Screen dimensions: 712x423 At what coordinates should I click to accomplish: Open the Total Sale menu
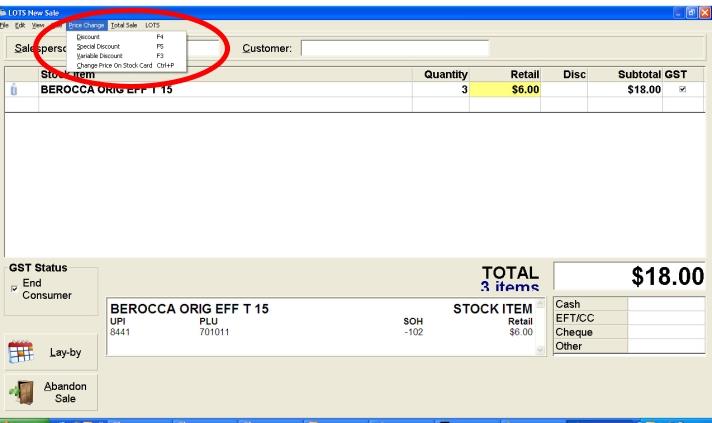coord(123,24)
